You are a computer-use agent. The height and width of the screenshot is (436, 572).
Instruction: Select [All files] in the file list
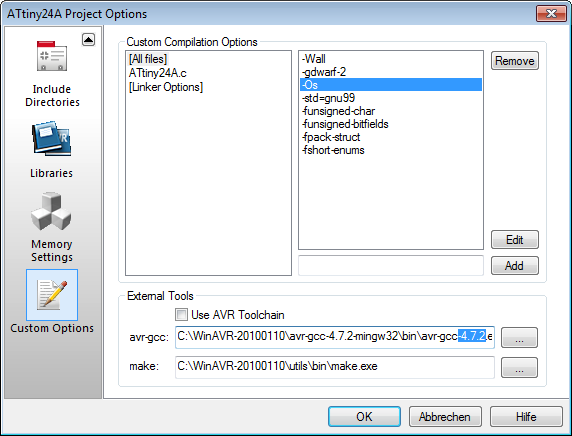point(148,59)
